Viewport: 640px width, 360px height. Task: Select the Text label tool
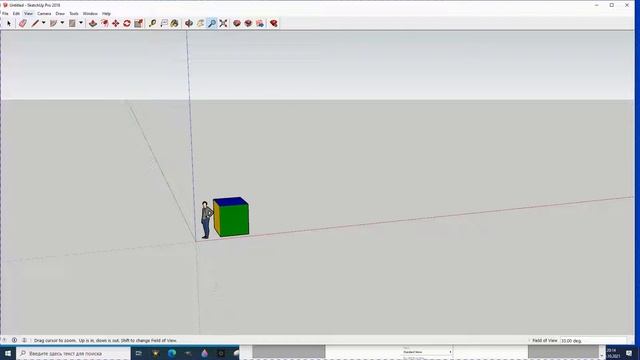[164, 24]
